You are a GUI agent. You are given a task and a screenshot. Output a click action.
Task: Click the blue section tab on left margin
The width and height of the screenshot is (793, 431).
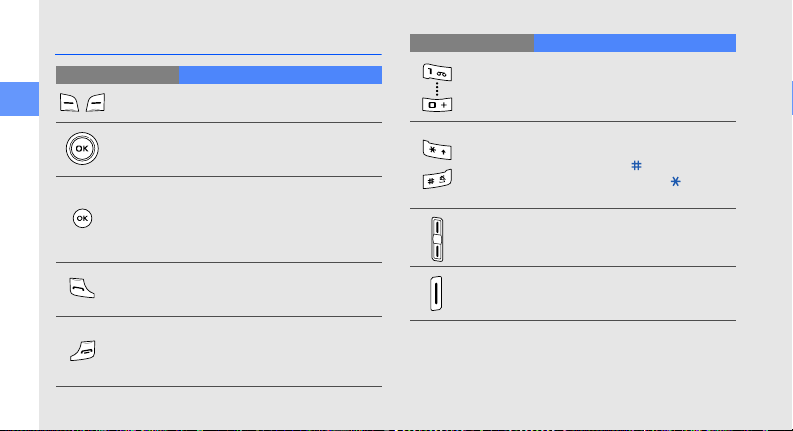(x=19, y=99)
